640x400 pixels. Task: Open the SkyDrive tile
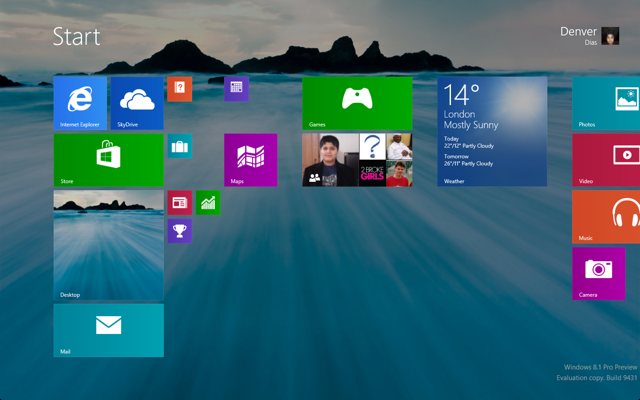tap(137, 103)
